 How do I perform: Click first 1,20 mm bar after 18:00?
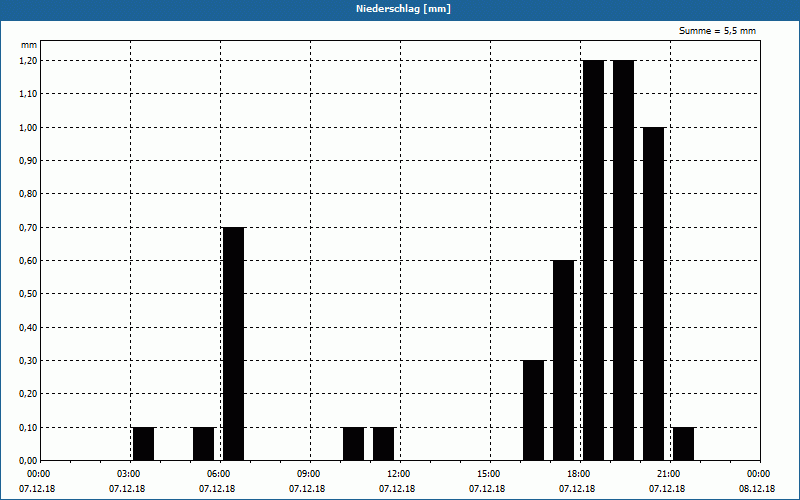[593, 260]
